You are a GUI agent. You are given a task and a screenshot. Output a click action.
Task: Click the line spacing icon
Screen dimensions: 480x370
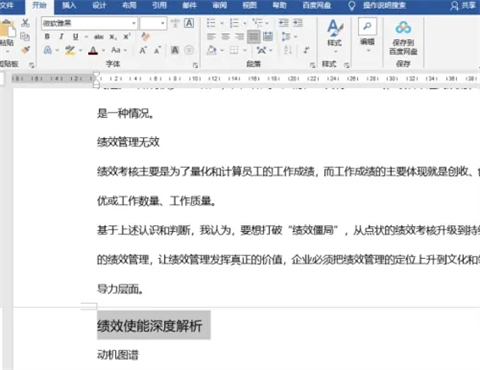click(286, 36)
